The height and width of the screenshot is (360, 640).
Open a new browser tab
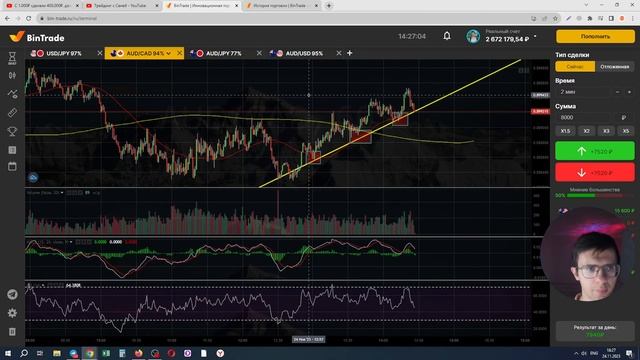pyautogui.click(x=329, y=6)
